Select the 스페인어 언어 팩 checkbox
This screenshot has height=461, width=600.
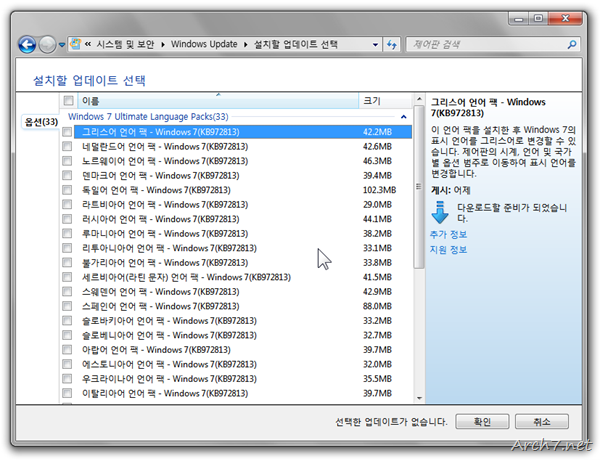(68, 306)
